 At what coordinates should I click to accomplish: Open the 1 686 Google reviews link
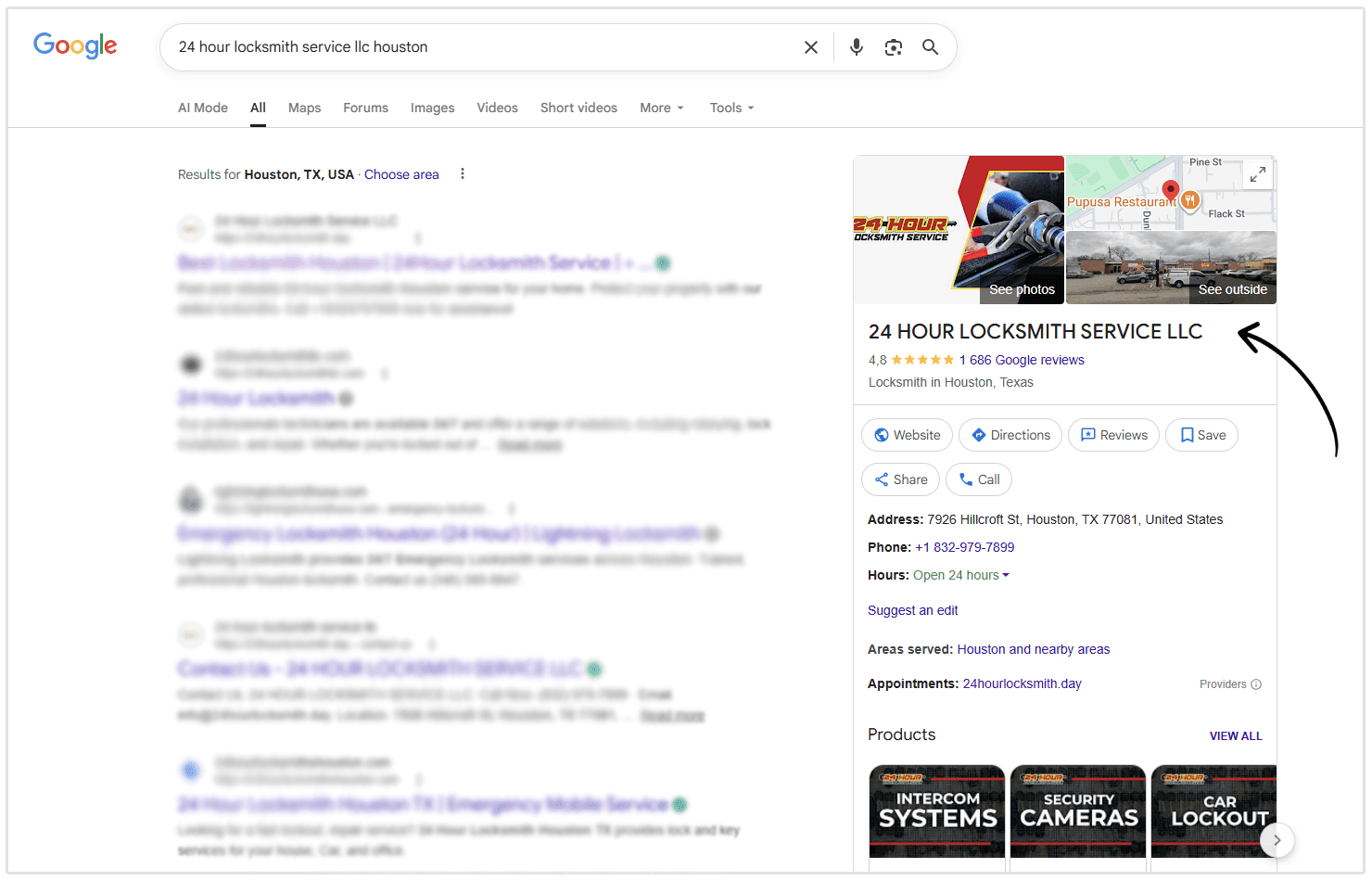pyautogui.click(x=1021, y=360)
